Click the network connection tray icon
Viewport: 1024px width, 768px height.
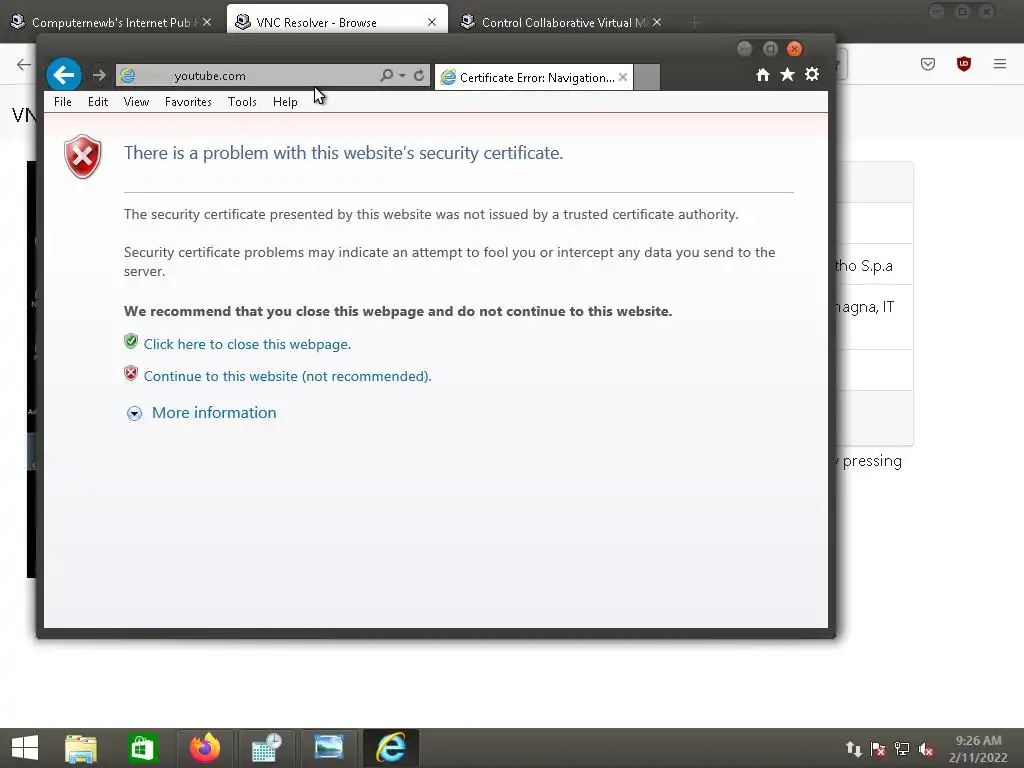click(902, 749)
